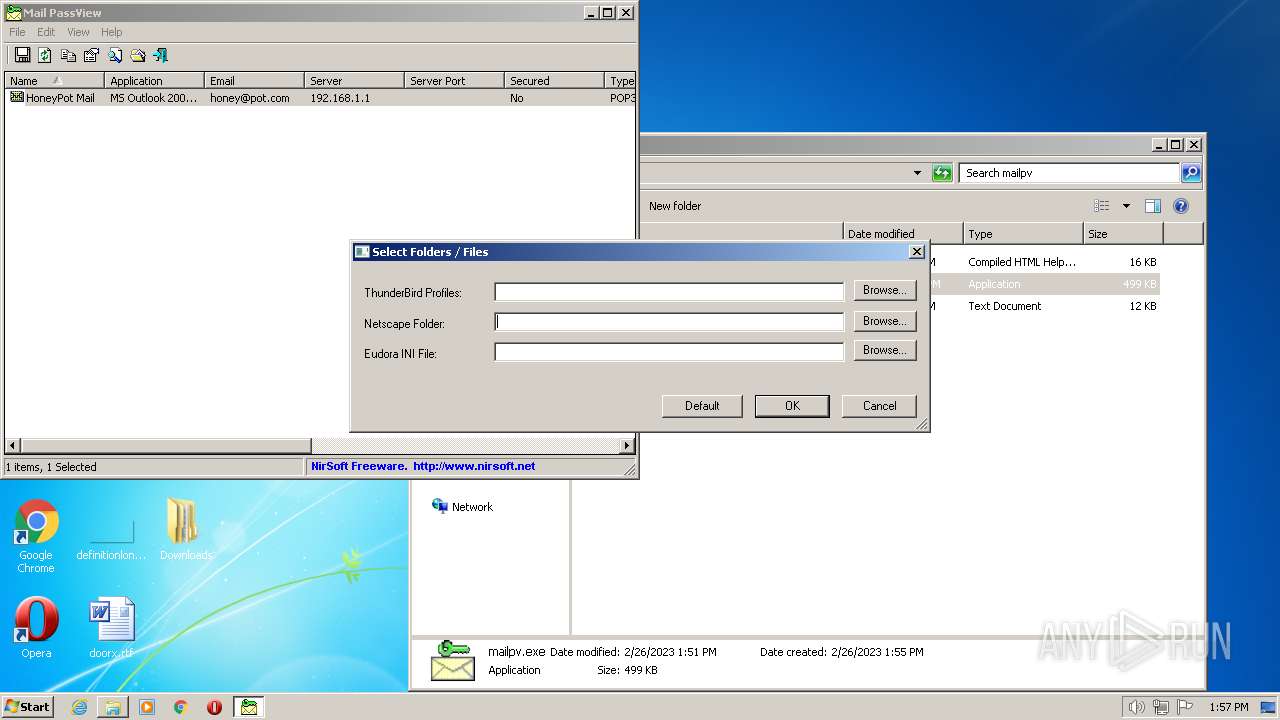Click the Refresh toolbar icon in Mail PassView
The width and height of the screenshot is (1280, 720).
(x=45, y=55)
